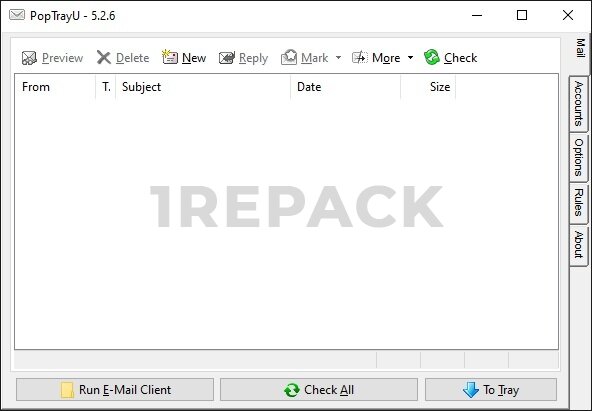Click the Run E-Mail Client button
The height and width of the screenshot is (411, 592).
coord(115,389)
